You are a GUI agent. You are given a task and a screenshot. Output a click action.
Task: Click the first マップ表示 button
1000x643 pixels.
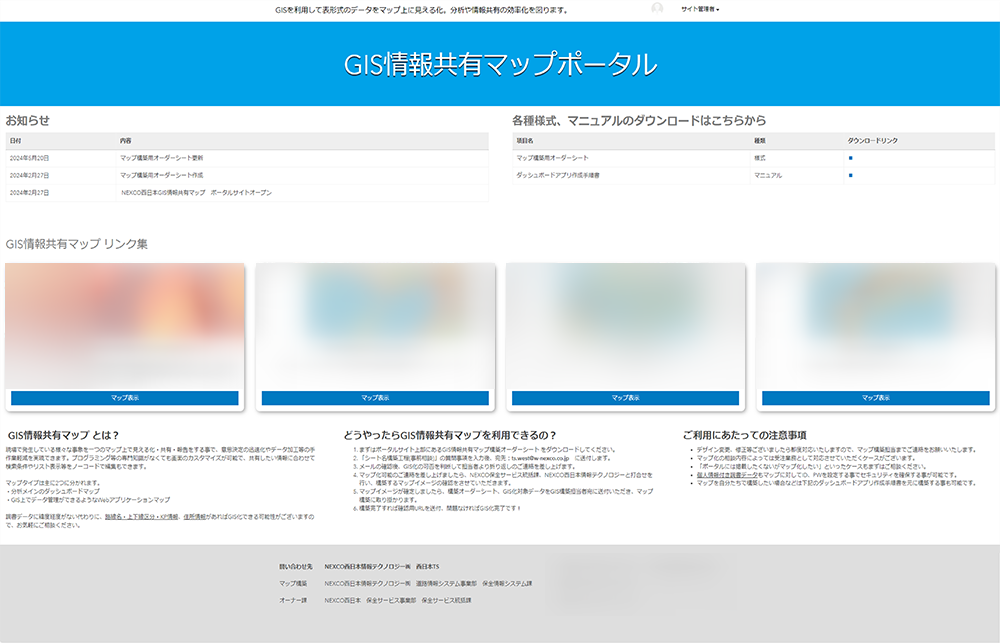tap(125, 398)
